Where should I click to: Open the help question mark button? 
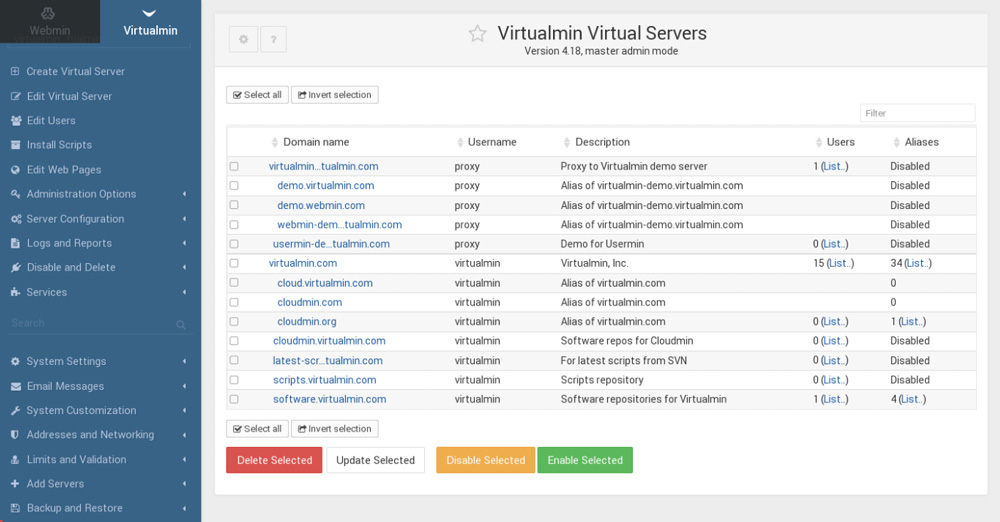pyautogui.click(x=274, y=40)
